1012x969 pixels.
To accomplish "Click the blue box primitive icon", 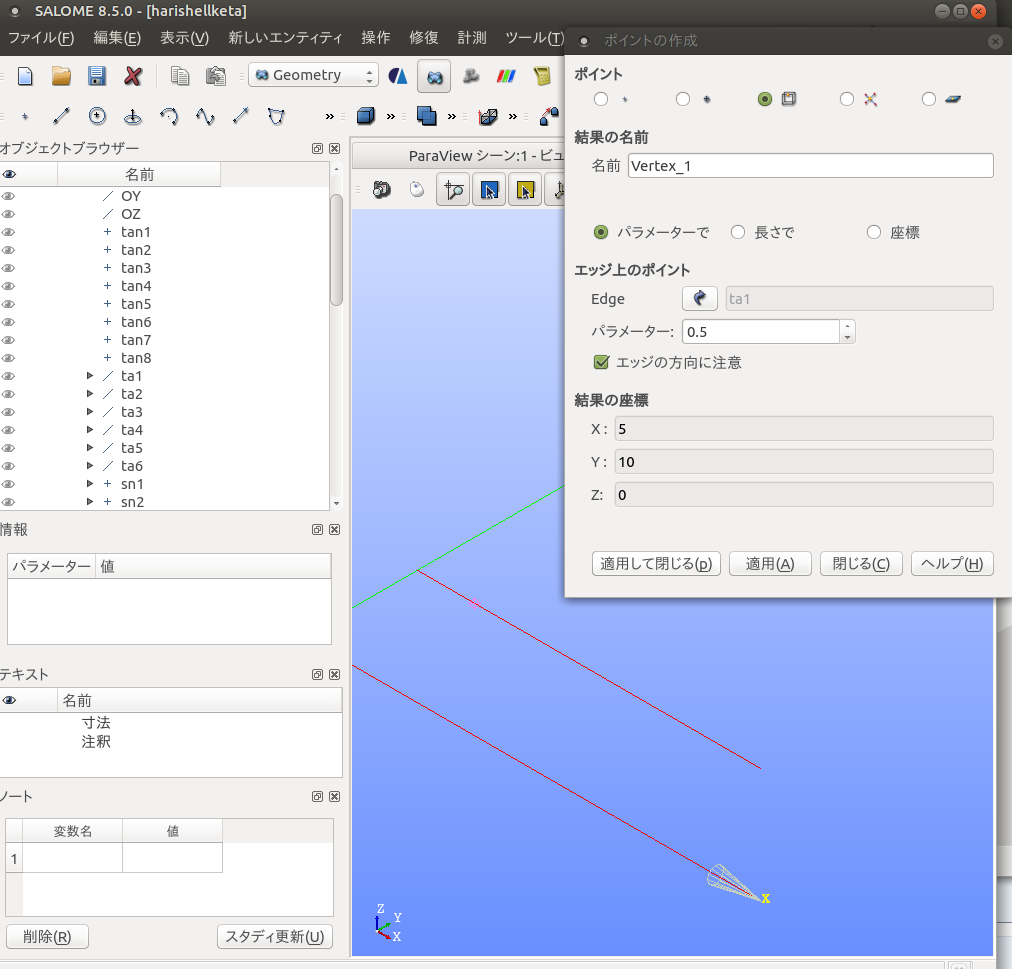I will pos(366,116).
